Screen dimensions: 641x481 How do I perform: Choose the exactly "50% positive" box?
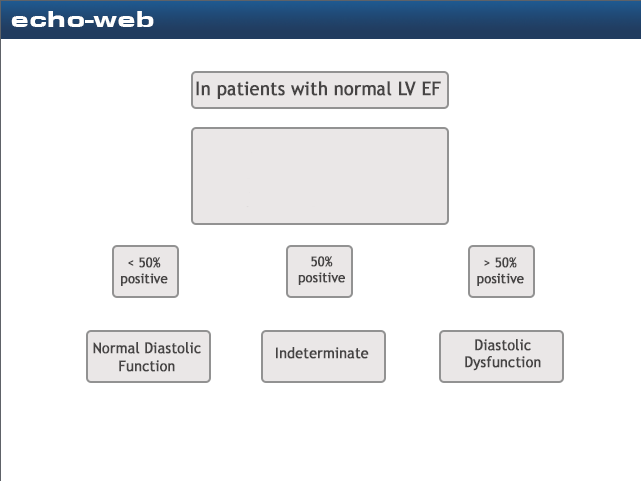[x=320, y=271]
